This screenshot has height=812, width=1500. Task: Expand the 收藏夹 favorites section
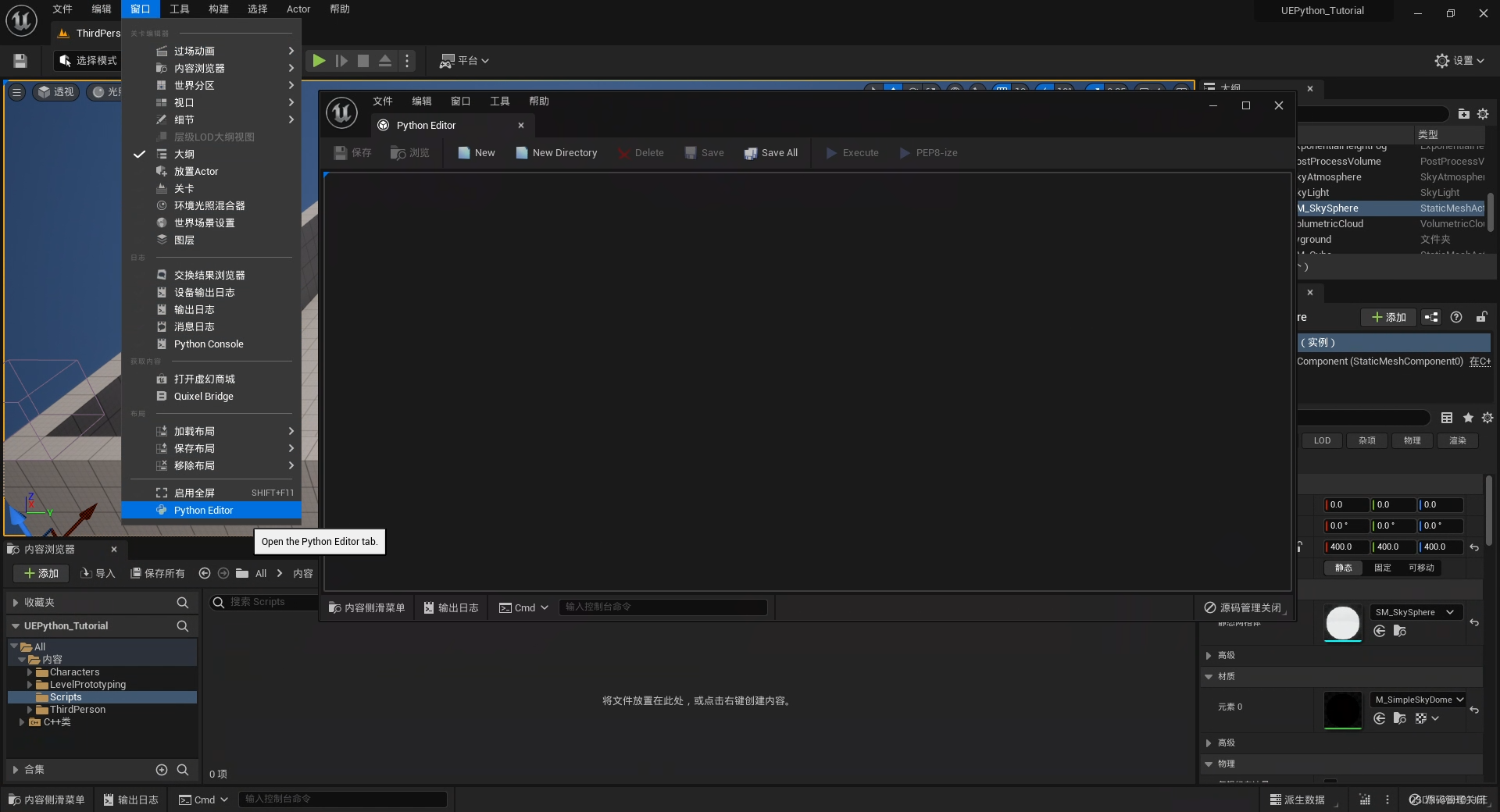pos(16,603)
